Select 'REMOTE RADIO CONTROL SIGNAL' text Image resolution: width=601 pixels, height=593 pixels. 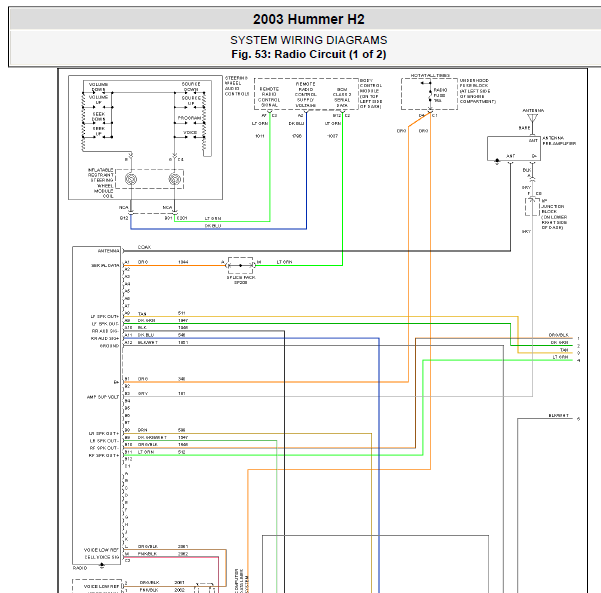269,97
